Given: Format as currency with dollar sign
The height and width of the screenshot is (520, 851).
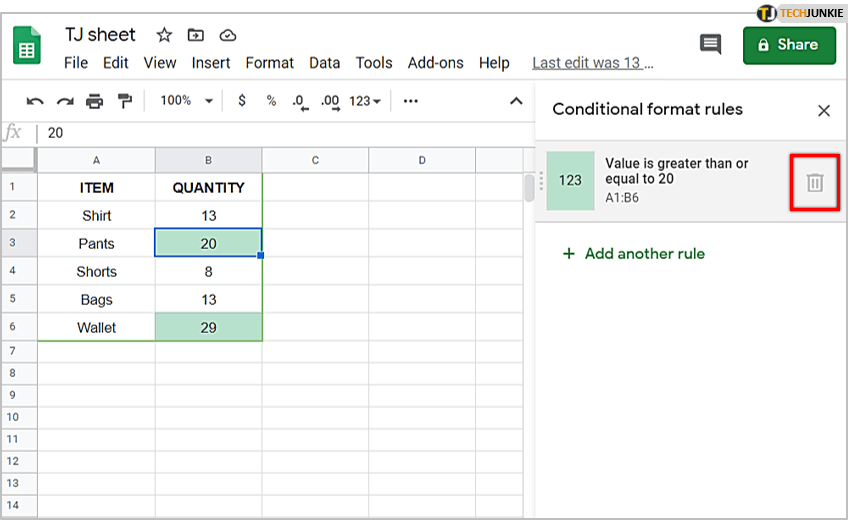Looking at the screenshot, I should tap(242, 101).
